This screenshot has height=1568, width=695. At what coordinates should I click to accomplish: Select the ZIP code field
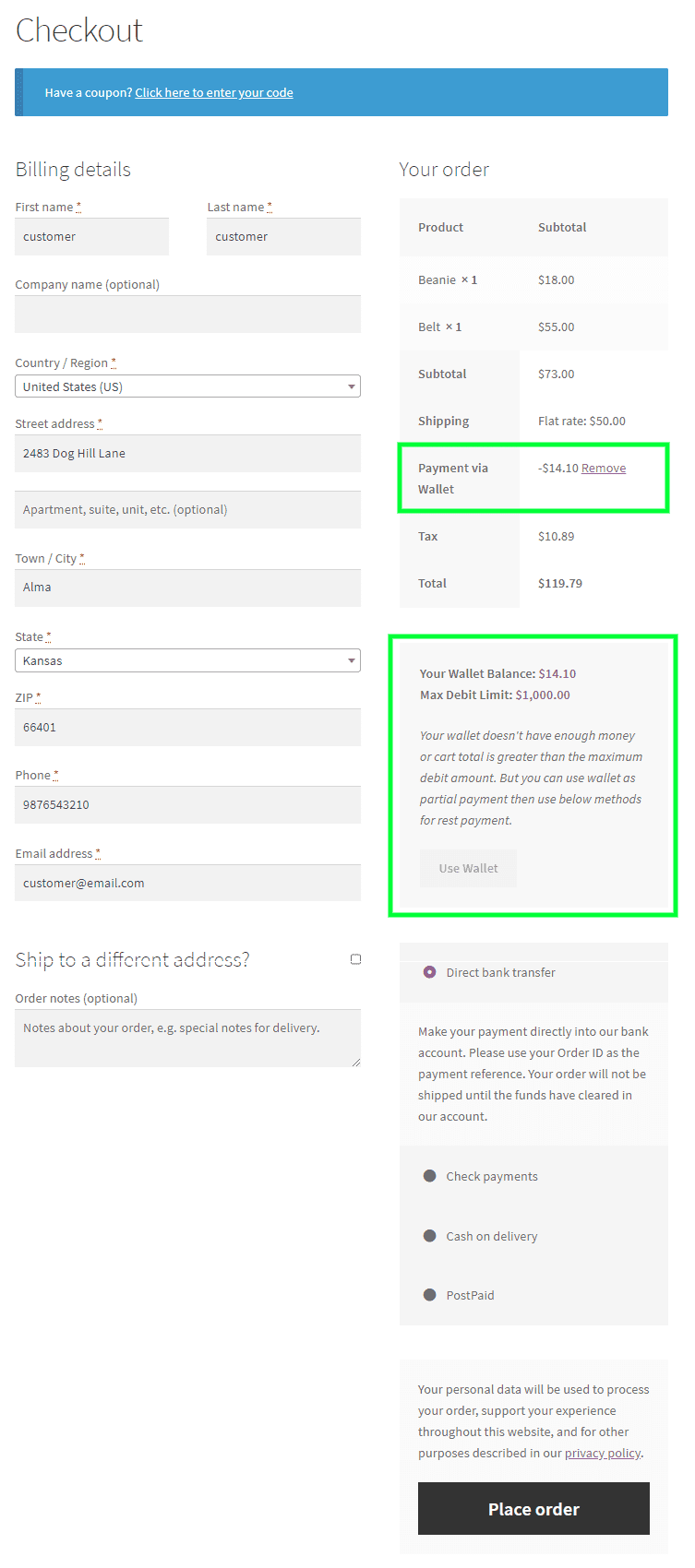[x=187, y=727]
